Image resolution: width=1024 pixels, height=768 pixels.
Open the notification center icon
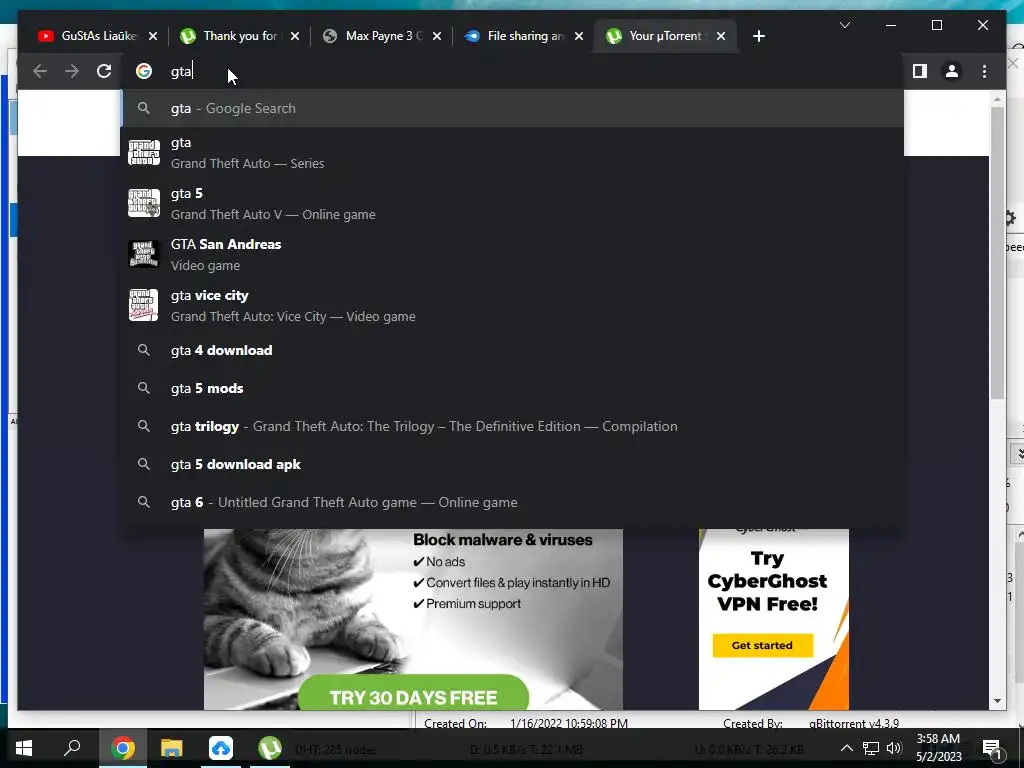coord(992,748)
